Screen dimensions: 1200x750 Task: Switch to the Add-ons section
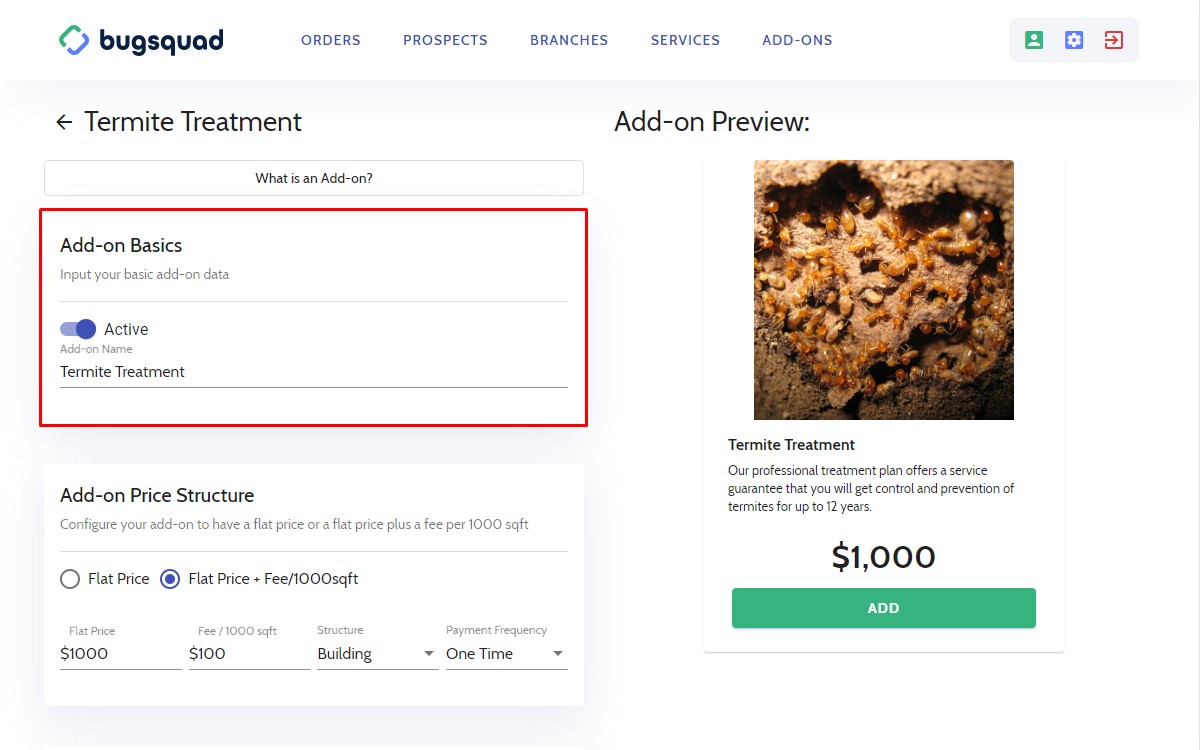(797, 41)
